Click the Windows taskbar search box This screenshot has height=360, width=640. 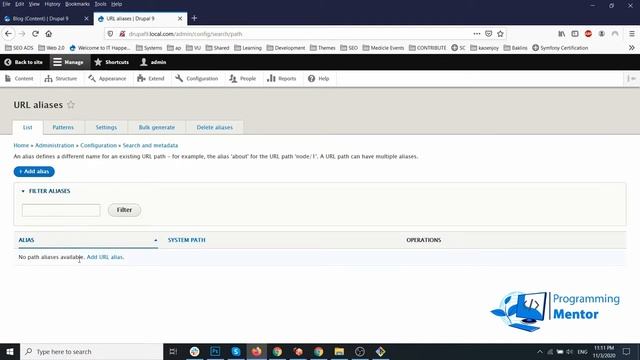pyautogui.click(x=91, y=351)
